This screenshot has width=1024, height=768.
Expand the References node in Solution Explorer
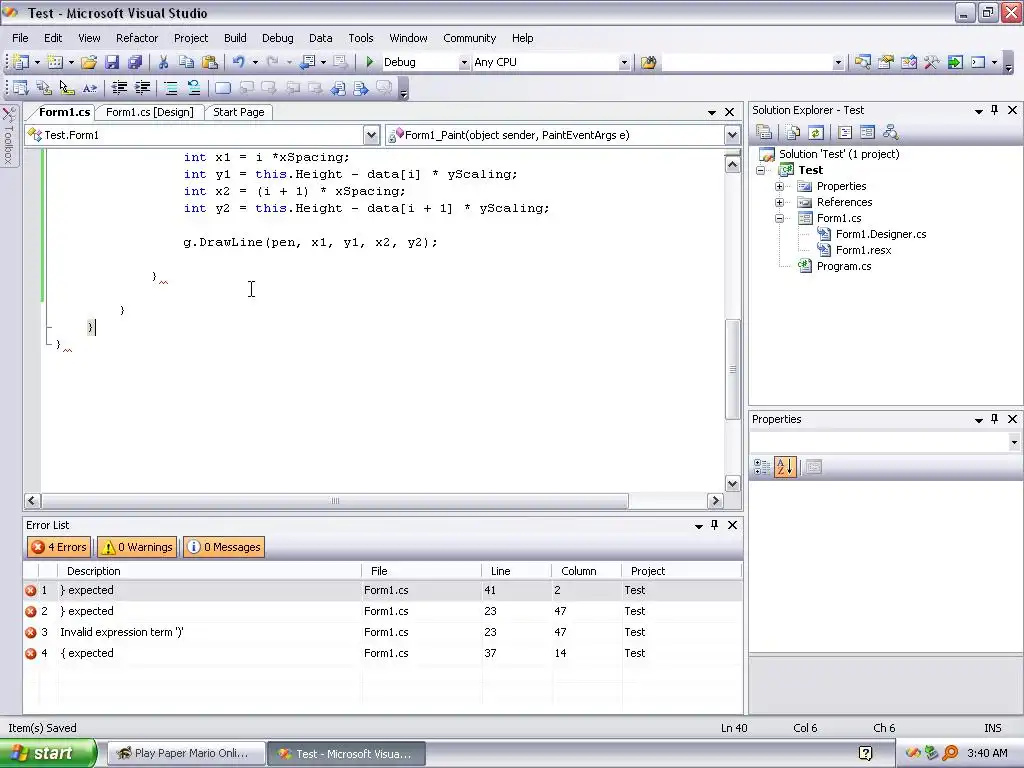coord(779,202)
